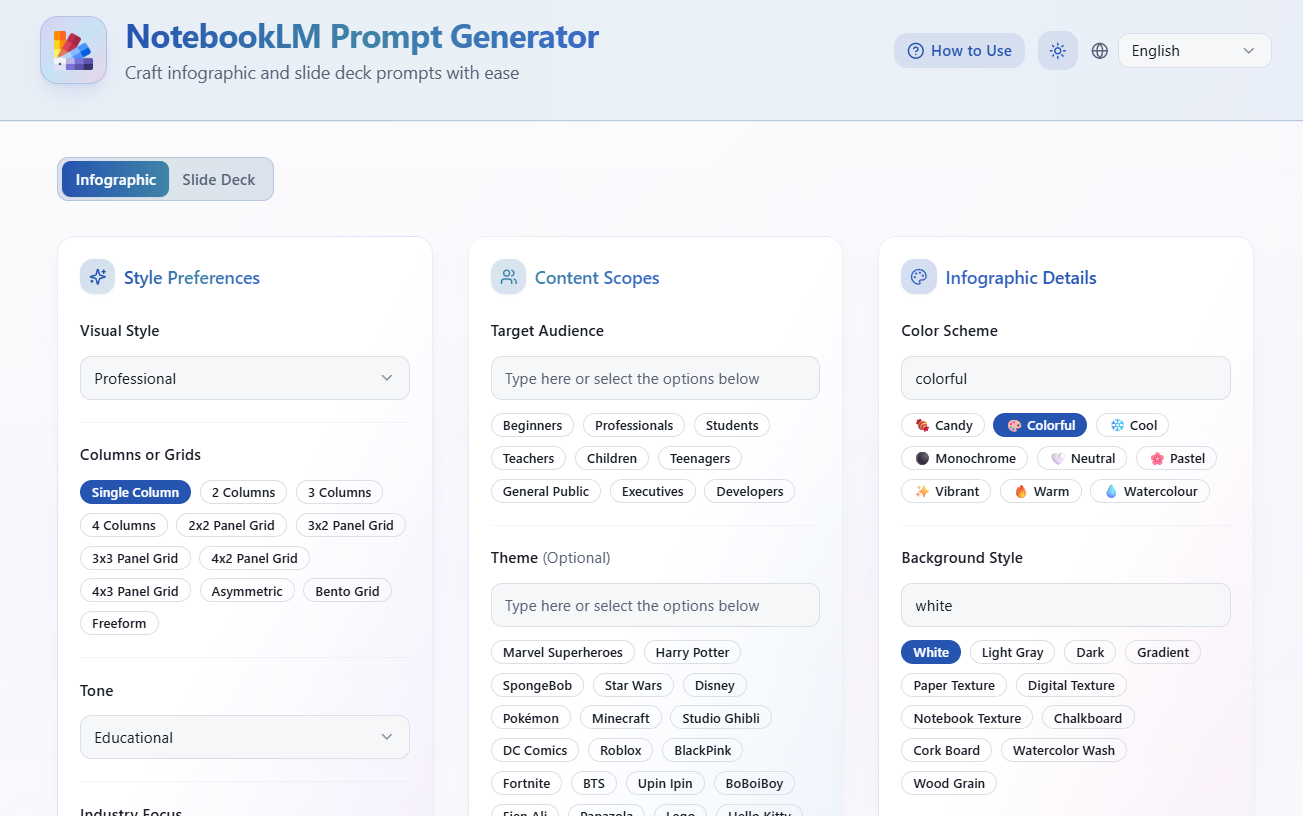Choose the 3 Columns layout
The height and width of the screenshot is (816, 1303).
339,492
